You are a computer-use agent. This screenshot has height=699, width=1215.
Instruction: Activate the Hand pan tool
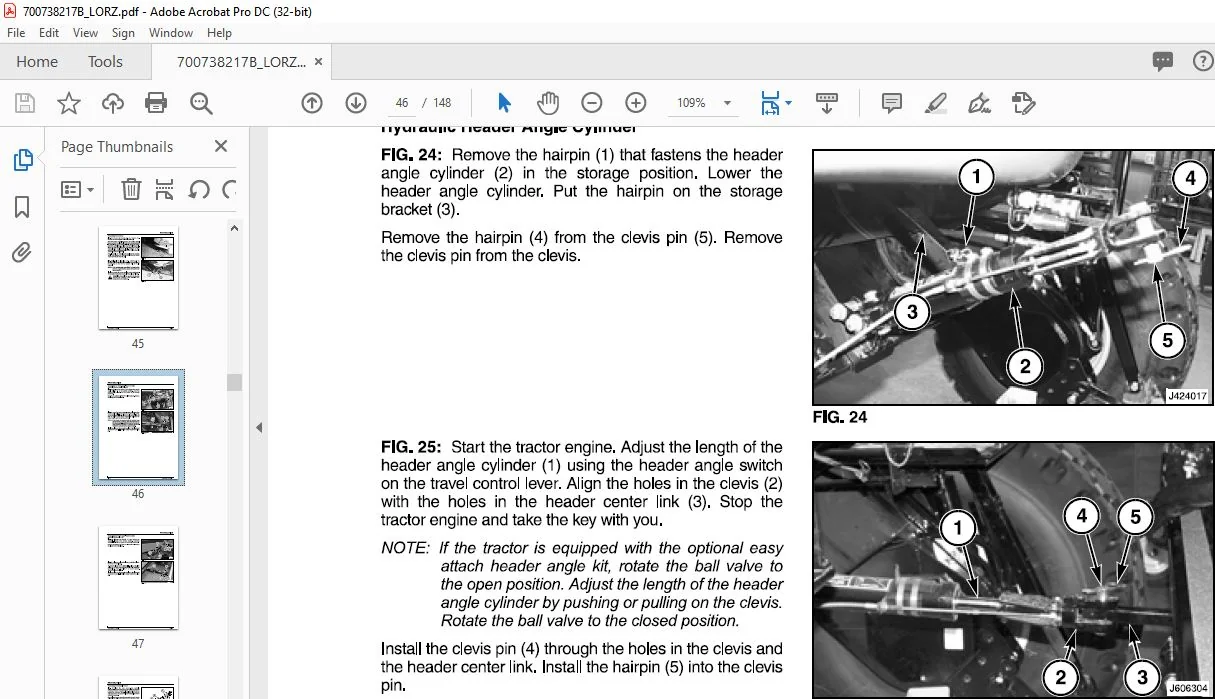[x=548, y=103]
